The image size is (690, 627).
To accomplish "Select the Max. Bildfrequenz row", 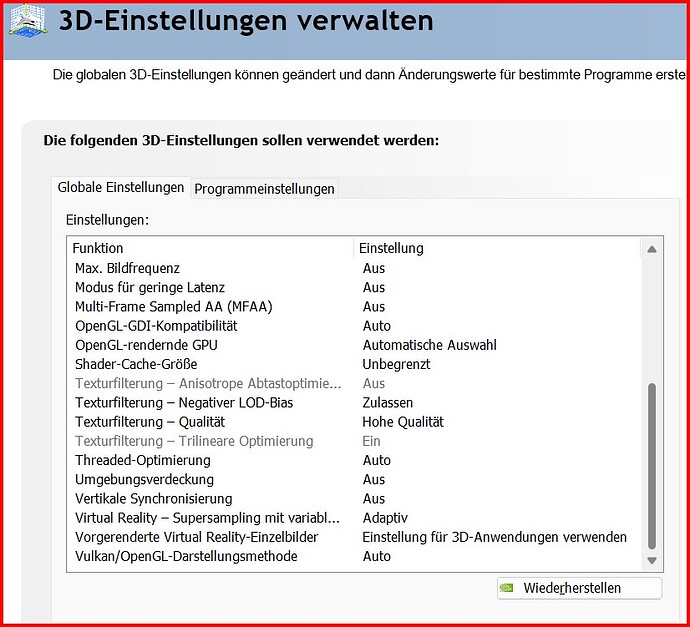I will [355, 268].
